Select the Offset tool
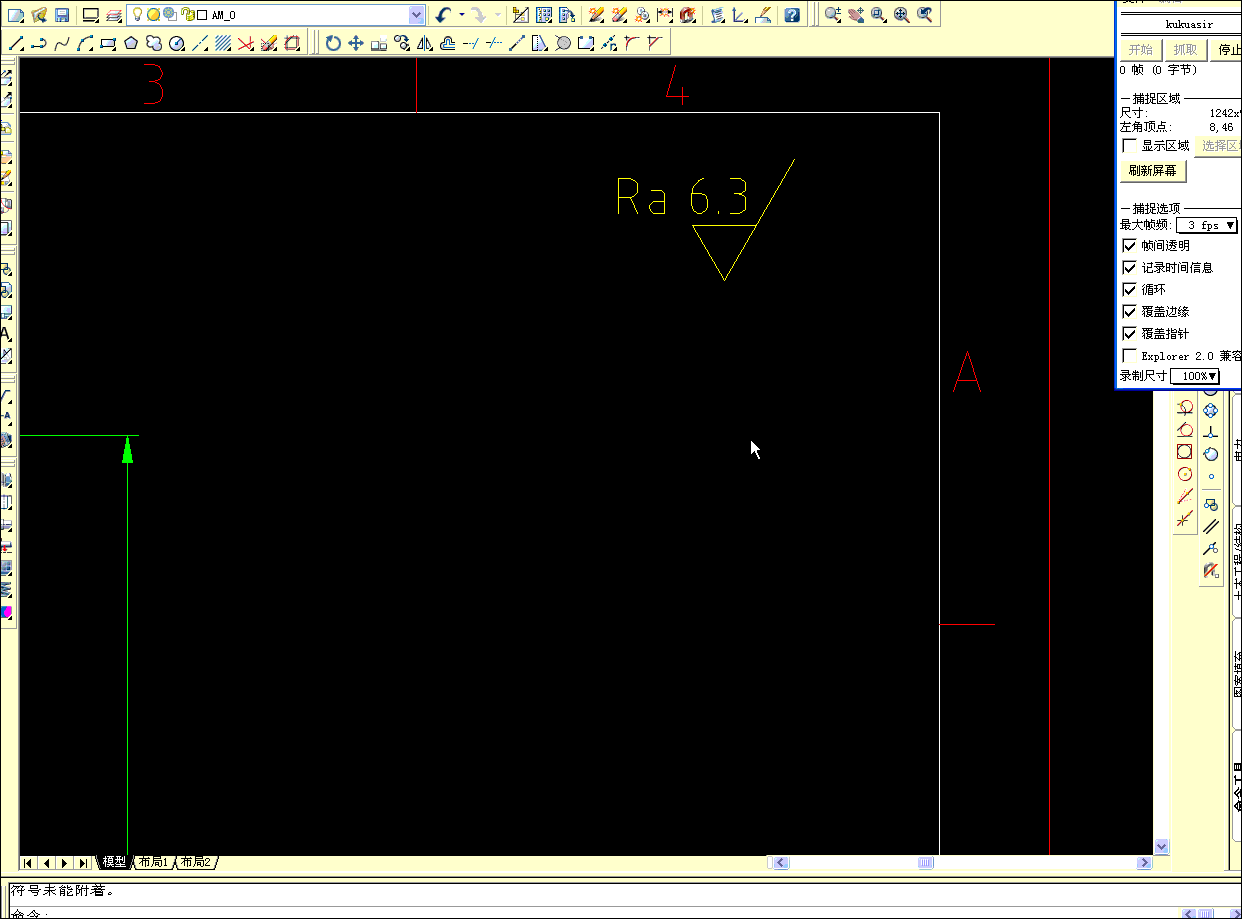1242x919 pixels. [447, 43]
